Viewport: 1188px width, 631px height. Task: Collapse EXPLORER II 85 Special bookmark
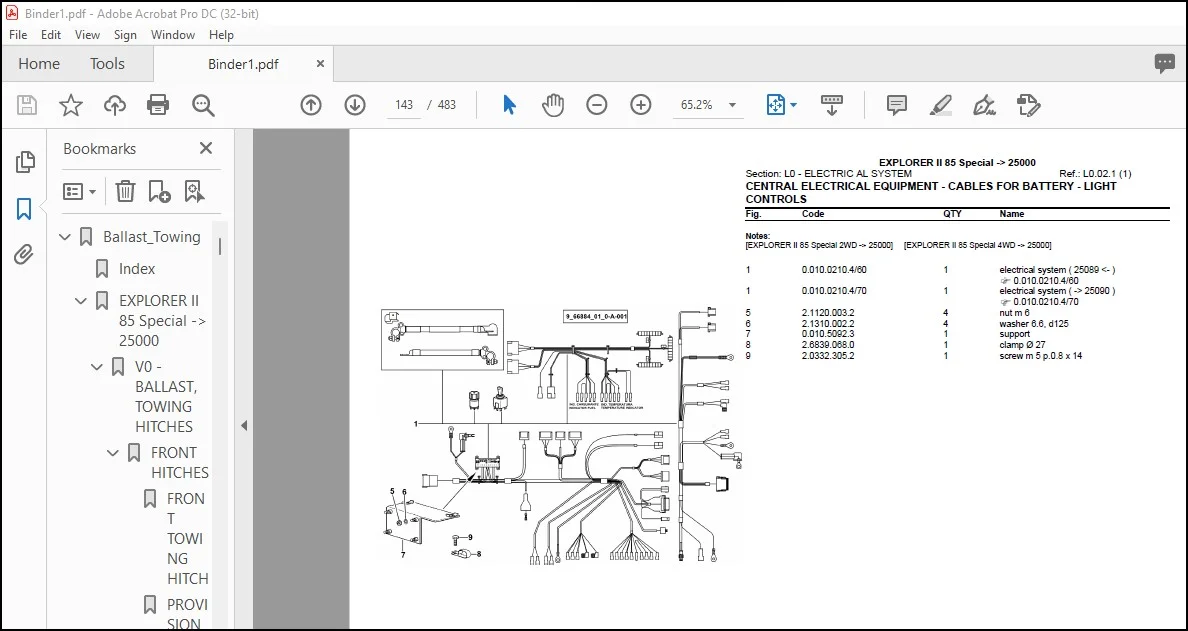pyautogui.click(x=81, y=301)
